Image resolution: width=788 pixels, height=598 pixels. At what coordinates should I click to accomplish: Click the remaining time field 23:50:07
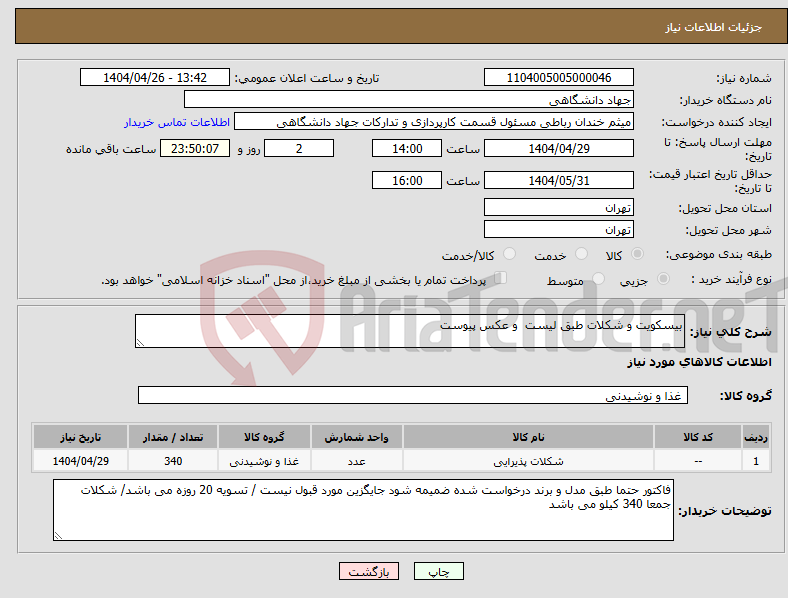[x=195, y=148]
